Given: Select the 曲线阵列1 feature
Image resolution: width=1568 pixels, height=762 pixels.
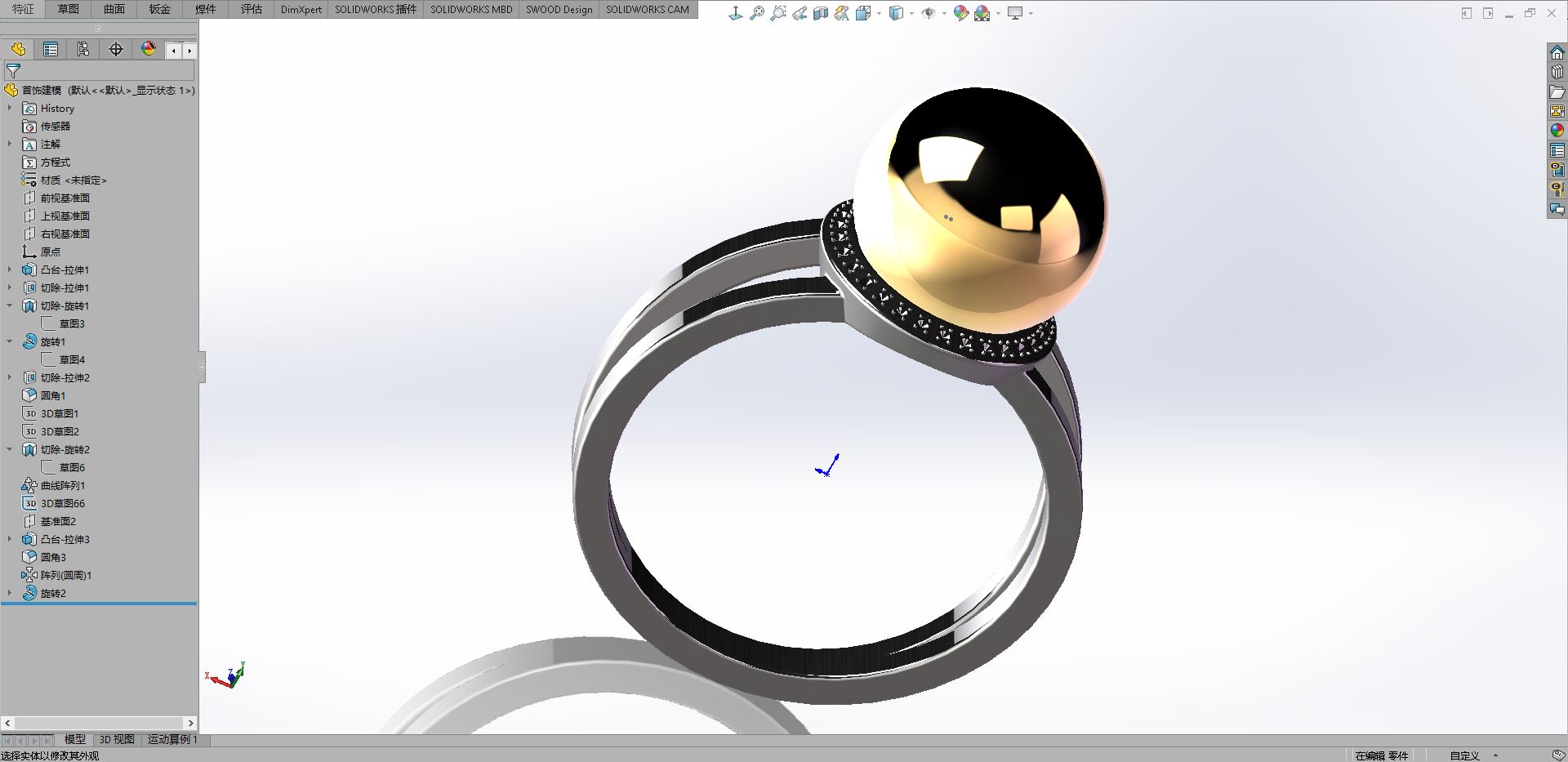Looking at the screenshot, I should (54, 485).
